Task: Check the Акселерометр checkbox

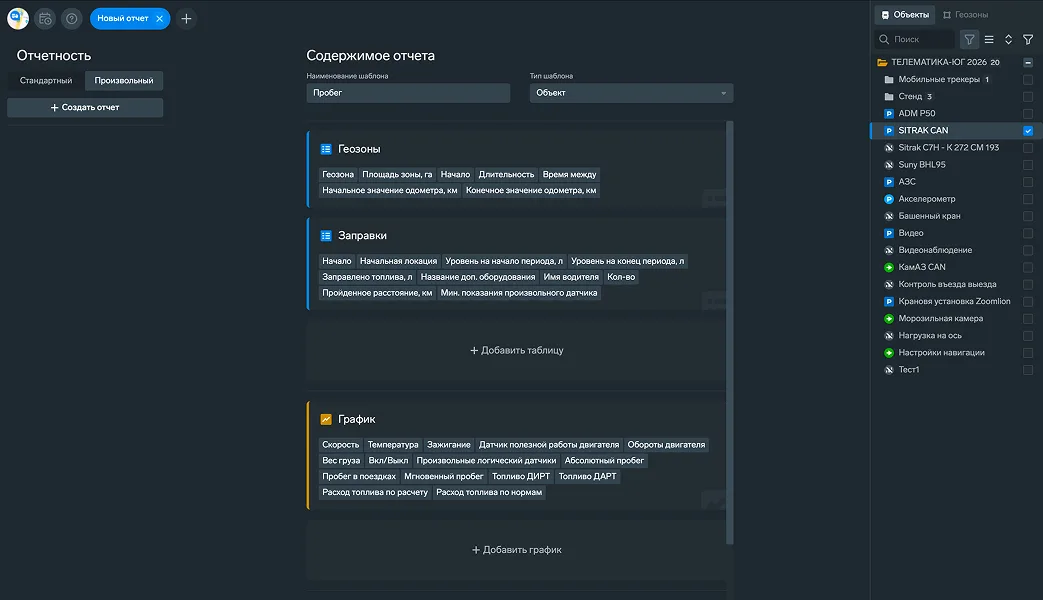Action: pos(1028,199)
